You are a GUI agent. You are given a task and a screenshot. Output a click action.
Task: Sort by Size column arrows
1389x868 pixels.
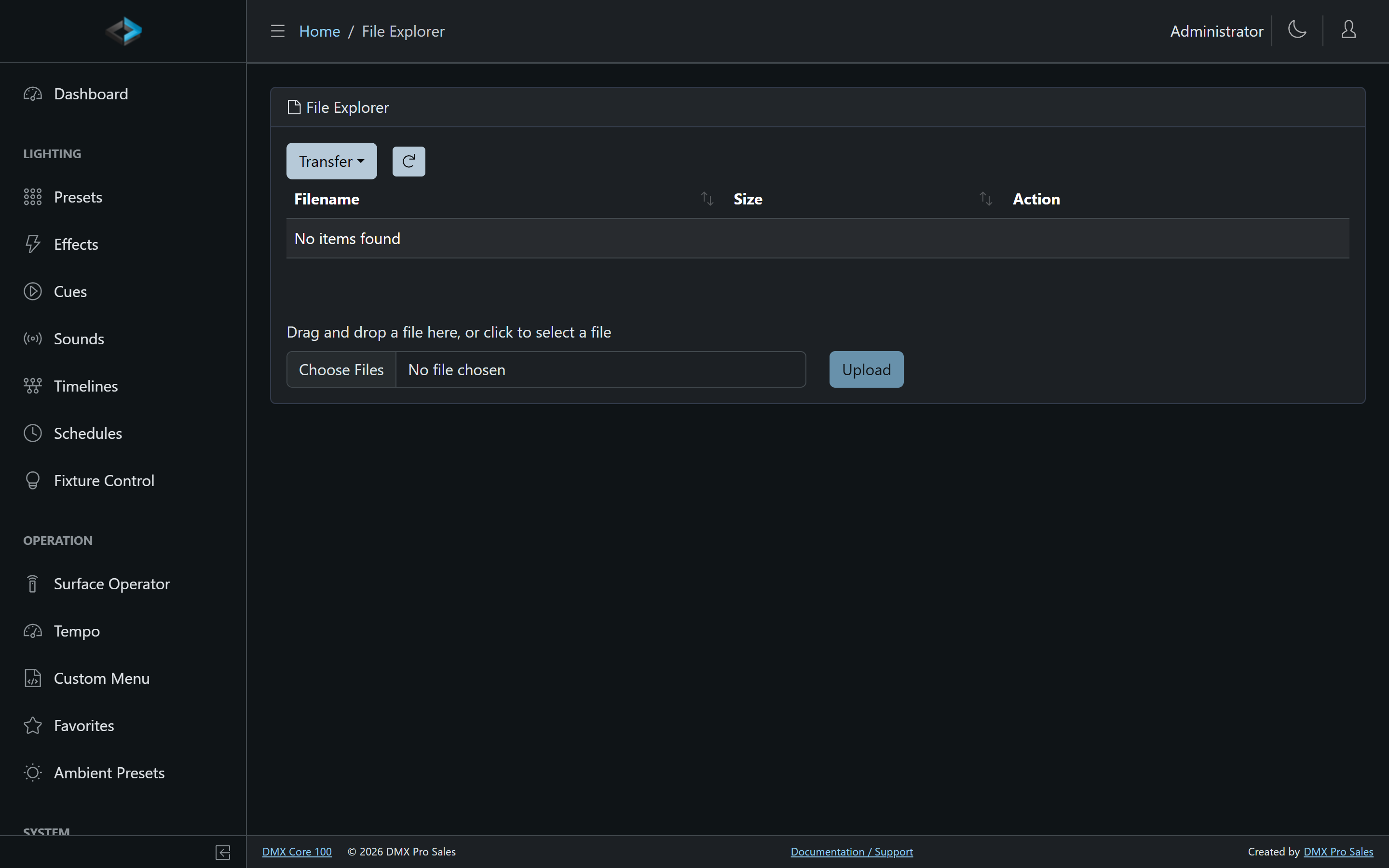coord(985,199)
